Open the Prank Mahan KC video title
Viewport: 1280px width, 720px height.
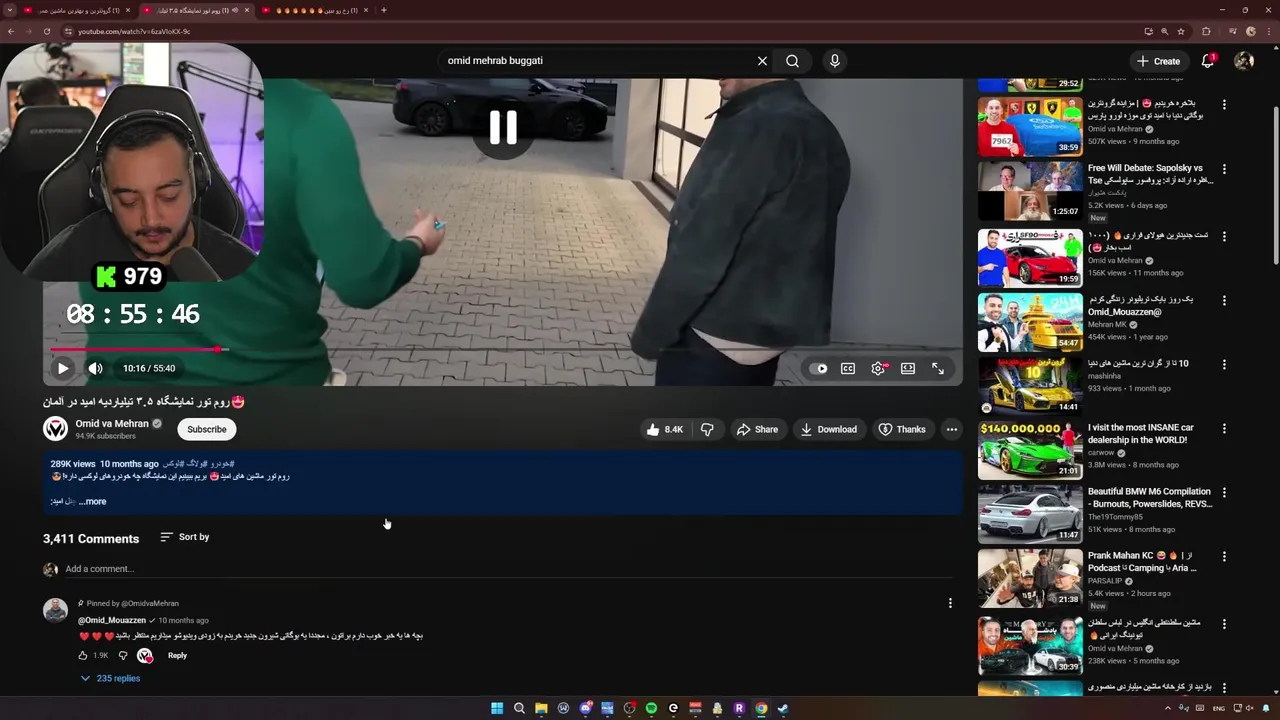click(x=1142, y=561)
